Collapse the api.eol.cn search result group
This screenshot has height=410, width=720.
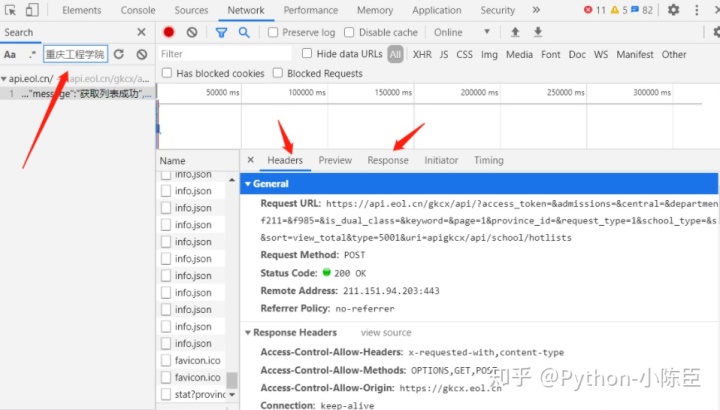4,79
